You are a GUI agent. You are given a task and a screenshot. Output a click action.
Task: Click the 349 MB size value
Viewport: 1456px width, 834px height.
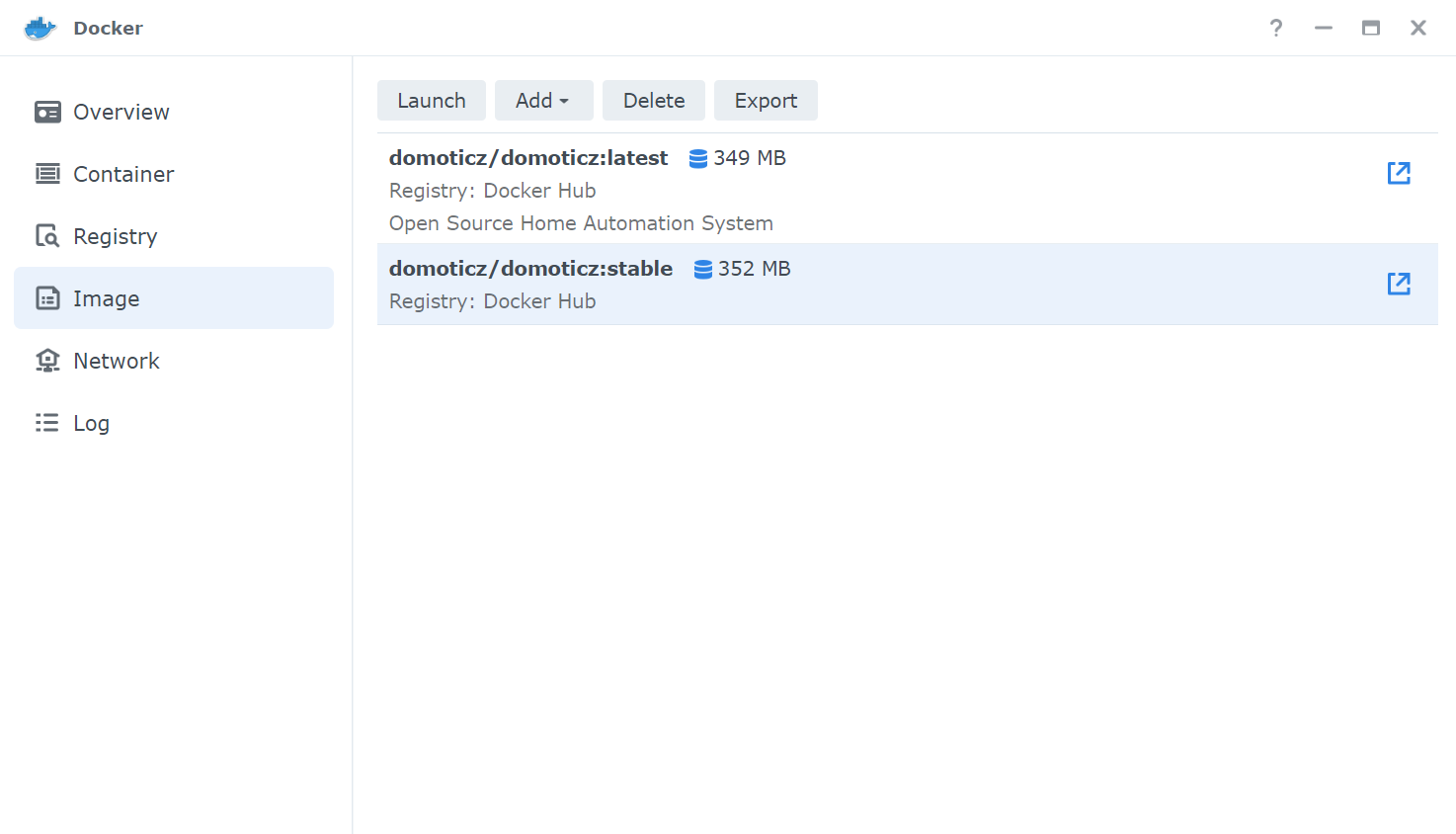click(x=750, y=158)
